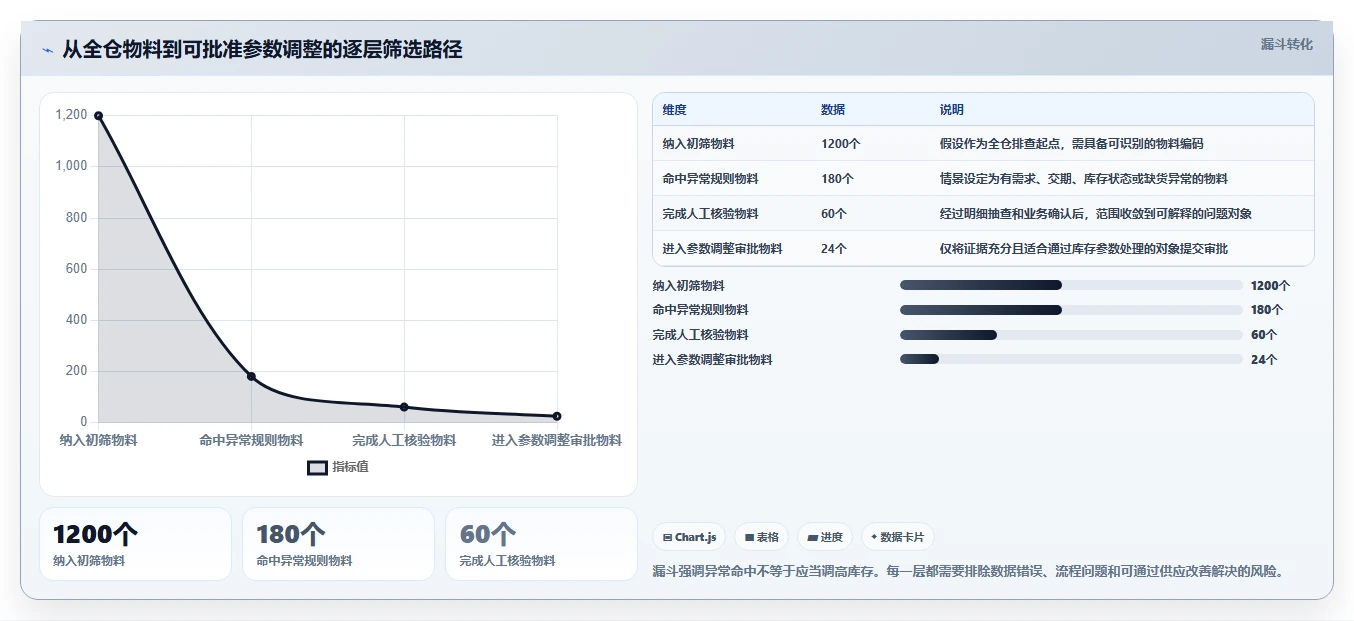This screenshot has height=621, width=1354.
Task: Click the 1200个 stat card
Action: click(135, 544)
